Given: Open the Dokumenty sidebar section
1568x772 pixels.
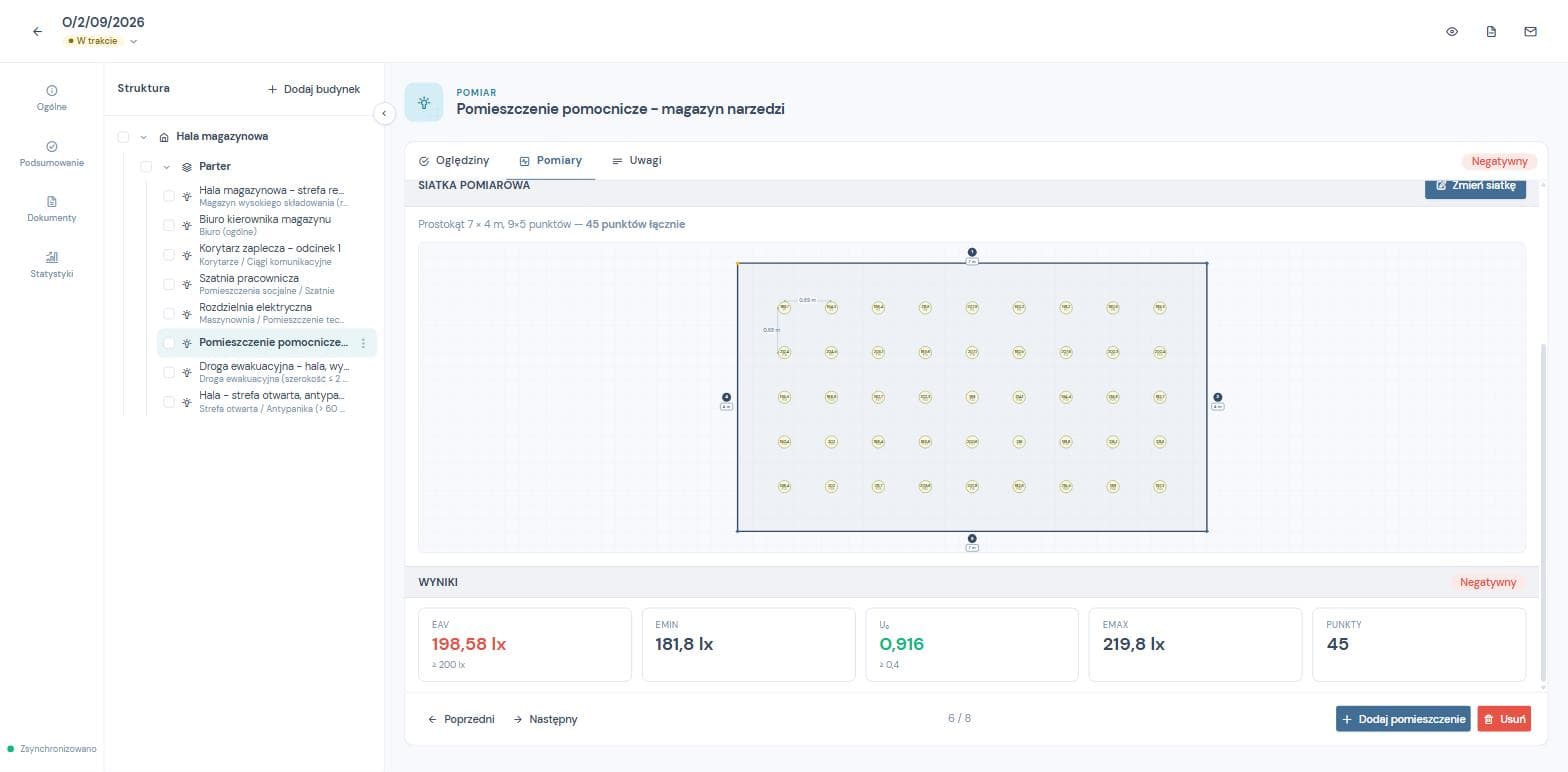Looking at the screenshot, I should point(52,209).
